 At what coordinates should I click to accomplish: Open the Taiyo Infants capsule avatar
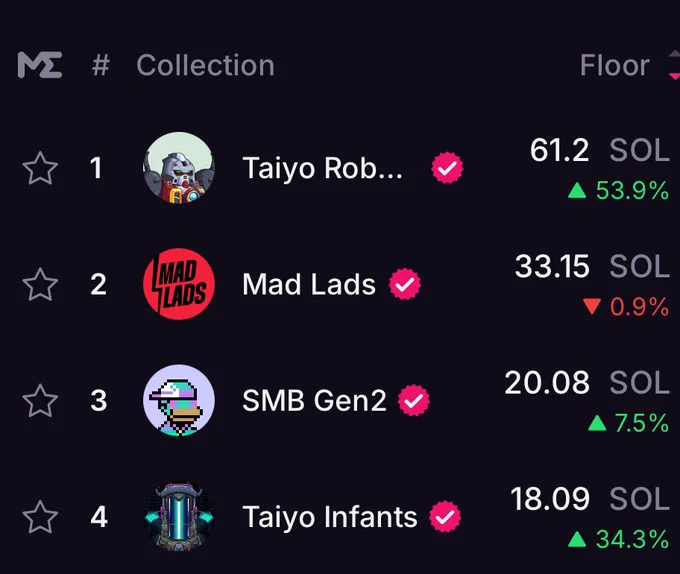179,516
